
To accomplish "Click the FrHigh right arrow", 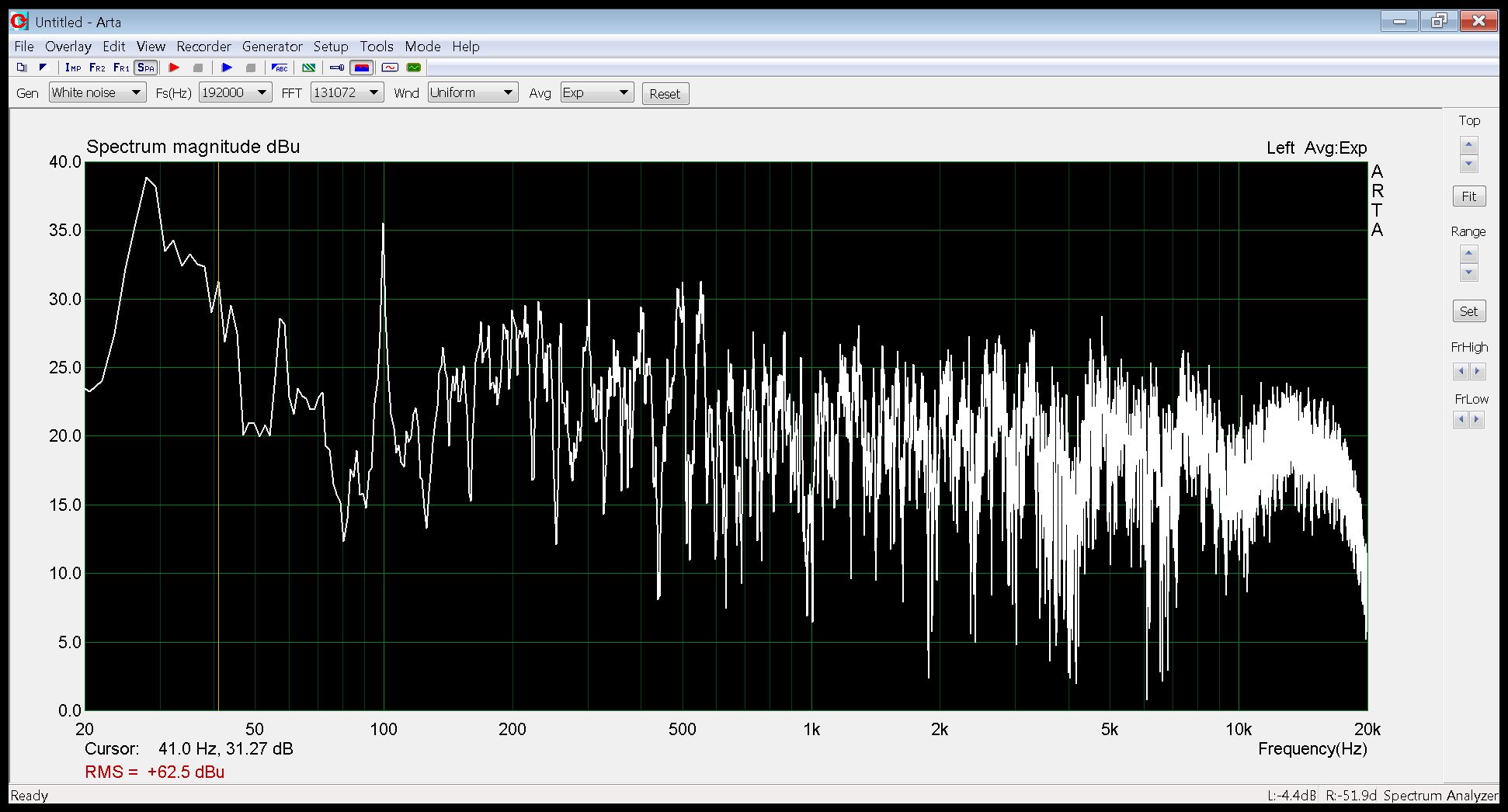I will (x=1477, y=371).
